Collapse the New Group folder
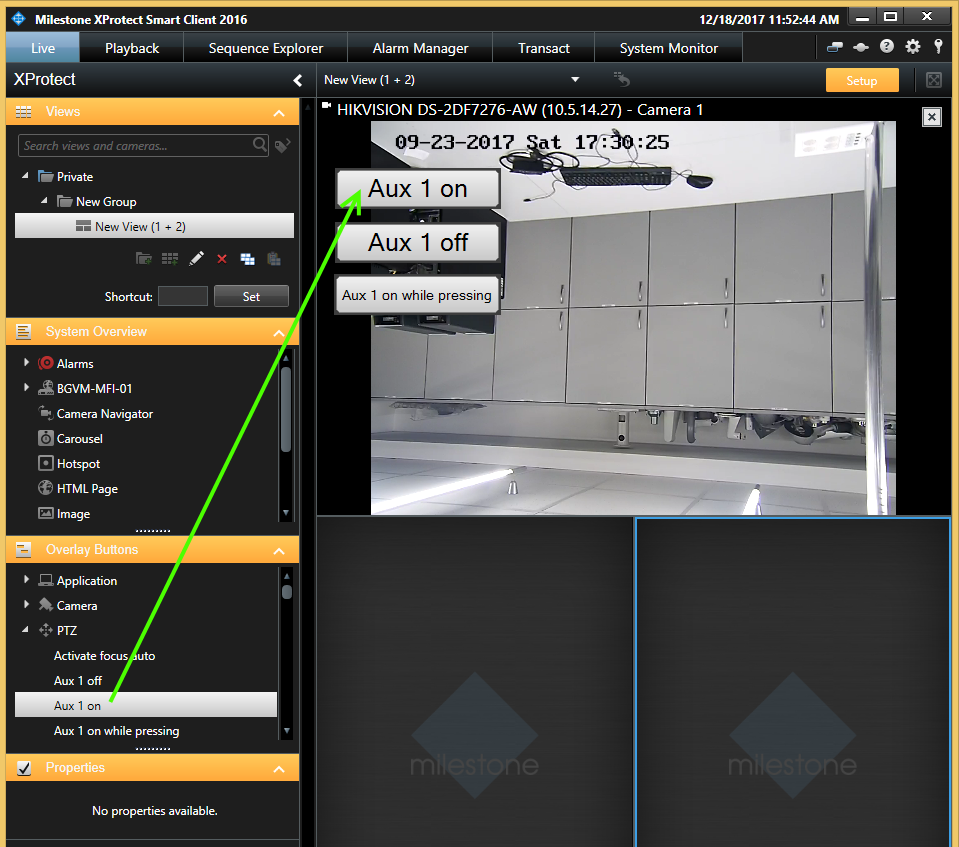 44,201
